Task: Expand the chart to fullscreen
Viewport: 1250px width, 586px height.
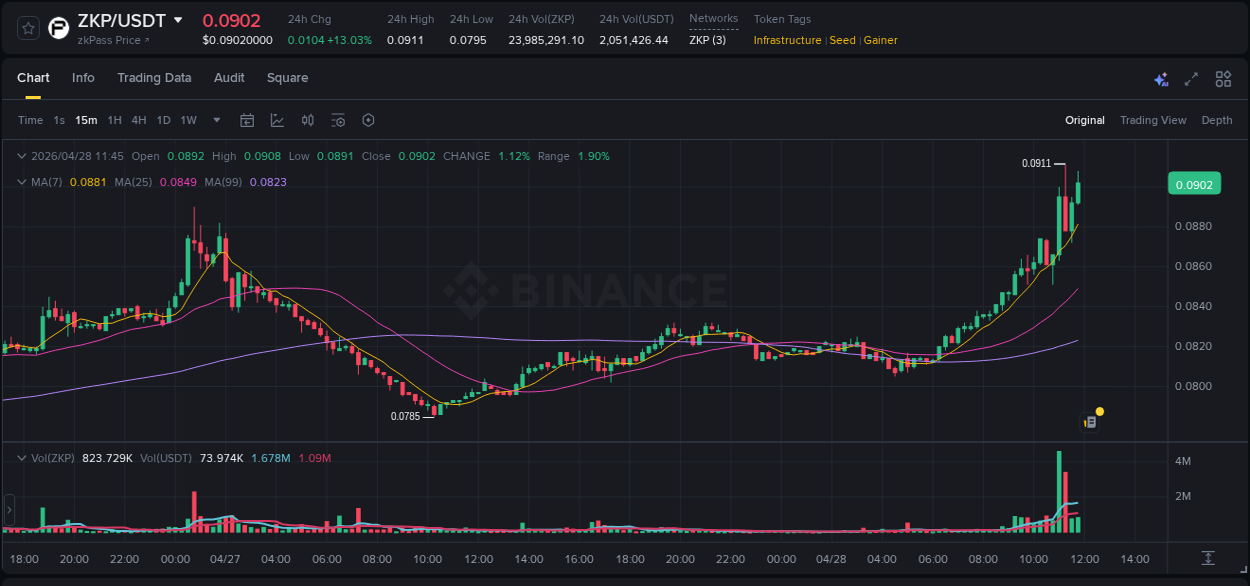Action: [1190, 78]
